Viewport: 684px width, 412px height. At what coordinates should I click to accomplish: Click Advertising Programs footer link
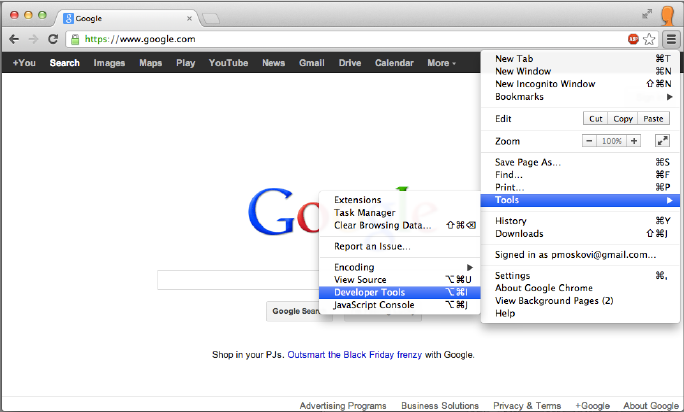[x=343, y=406]
